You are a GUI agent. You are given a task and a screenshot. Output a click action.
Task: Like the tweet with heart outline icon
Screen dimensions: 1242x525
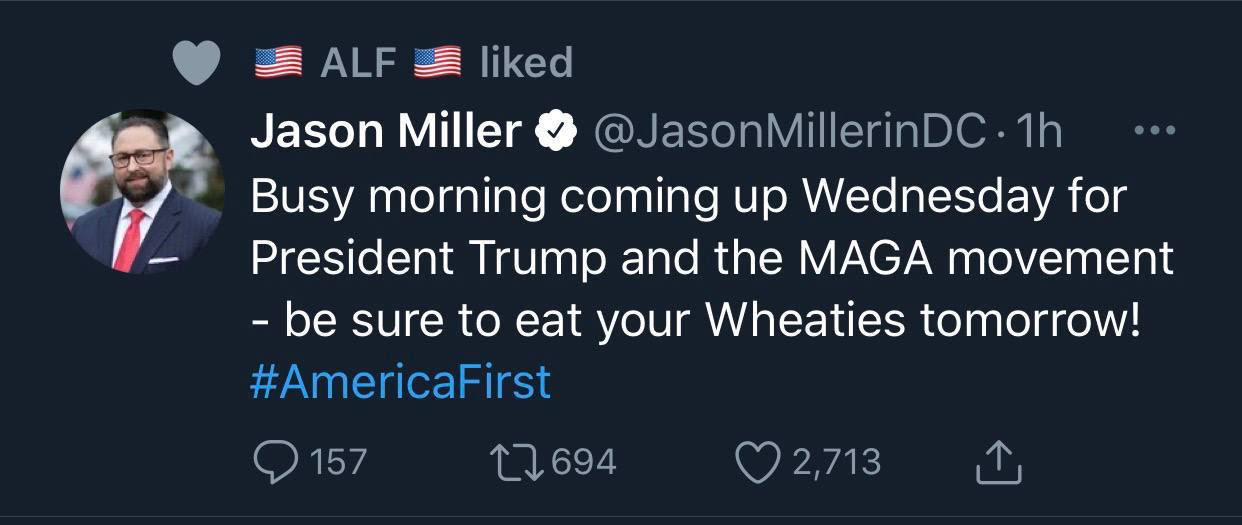(756, 462)
